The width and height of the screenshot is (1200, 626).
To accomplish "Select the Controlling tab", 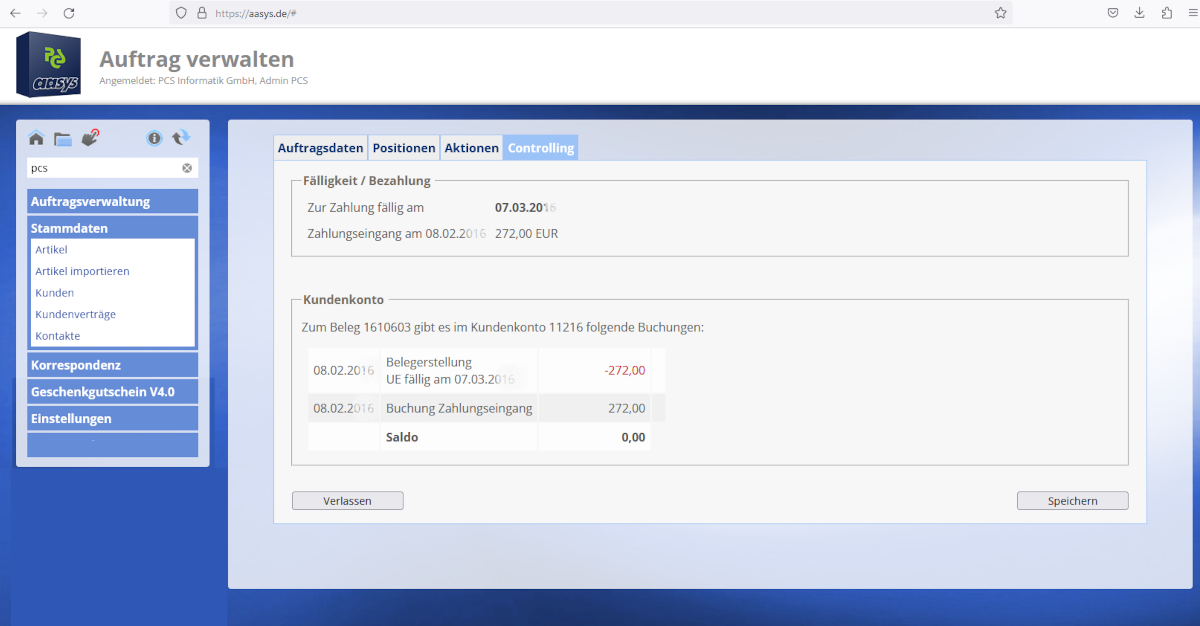I will click(x=541, y=148).
